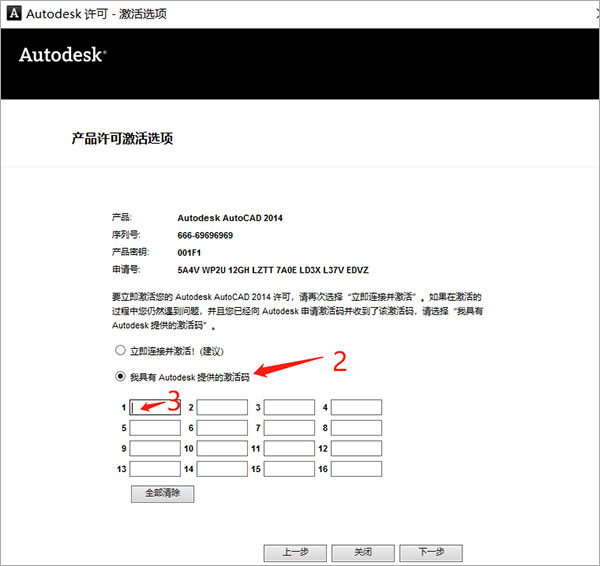Viewport: 600px width, 566px height.
Task: Select 我具有 Autodesk 提供的激活码 radio option
Action: click(120, 377)
